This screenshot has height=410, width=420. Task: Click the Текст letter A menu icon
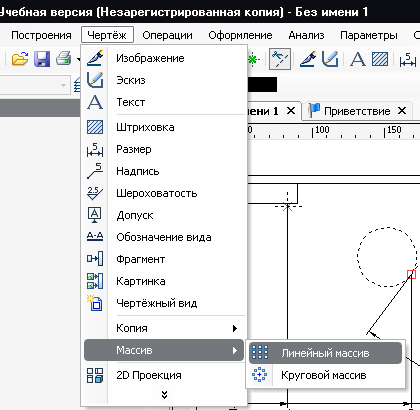tap(95, 102)
